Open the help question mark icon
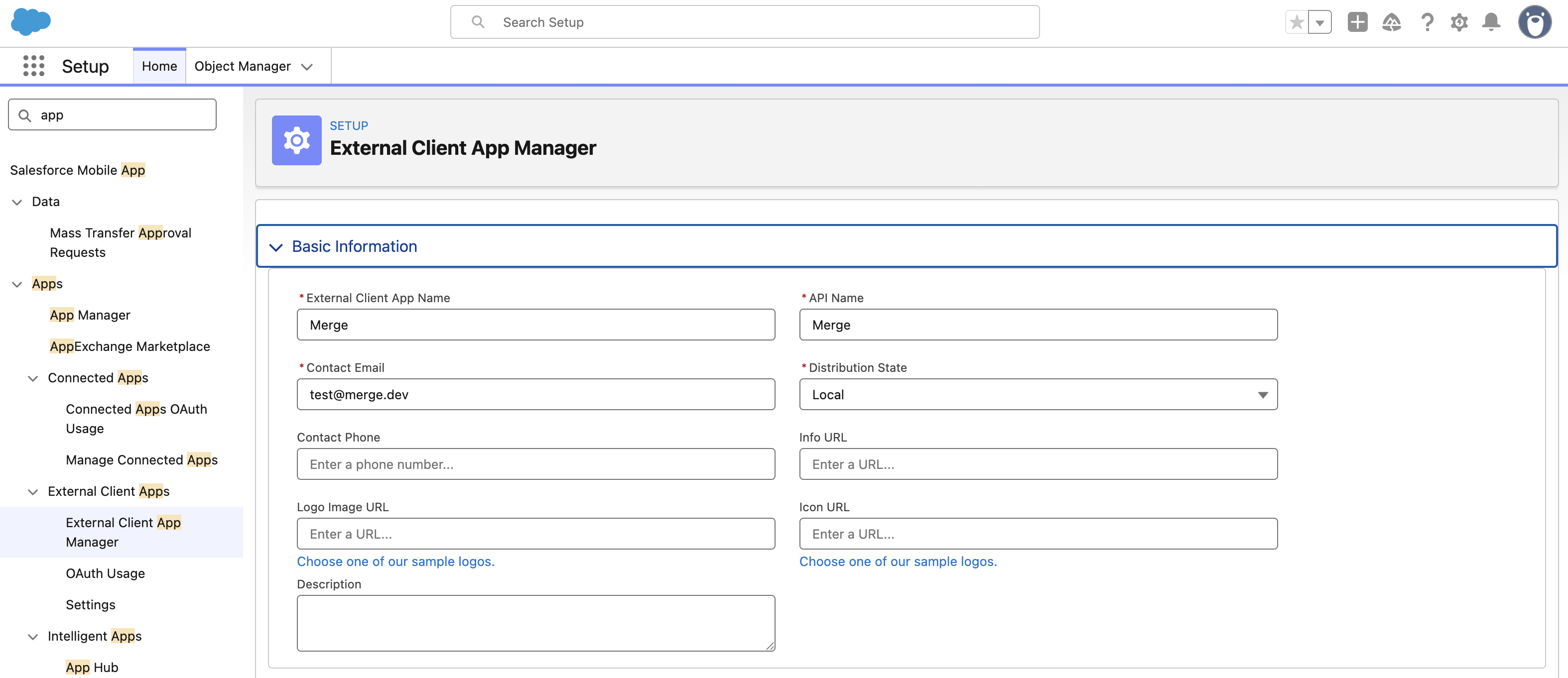Viewport: 1568px width, 678px height. point(1427,22)
